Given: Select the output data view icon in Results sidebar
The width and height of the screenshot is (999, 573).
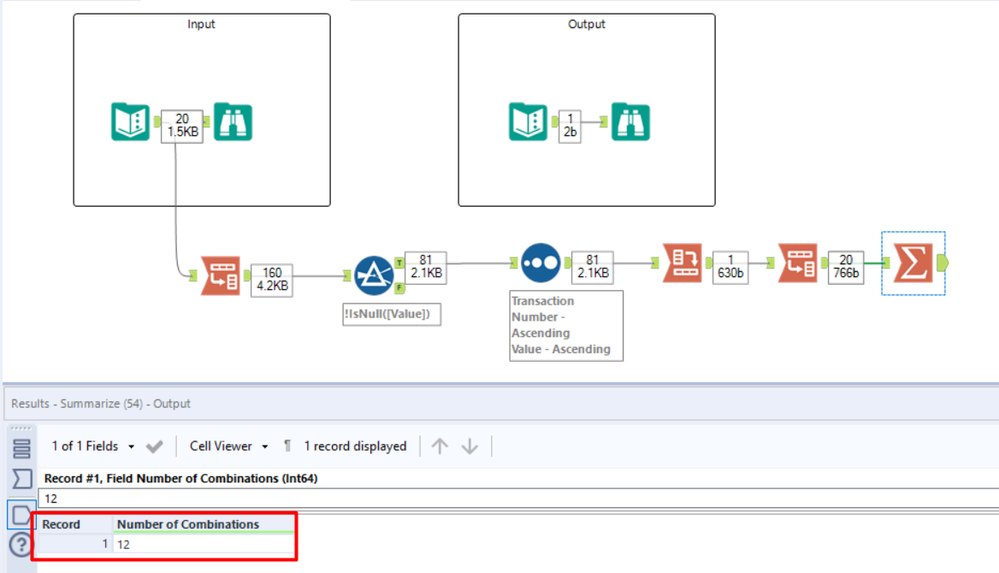Looking at the screenshot, I should [x=22, y=514].
